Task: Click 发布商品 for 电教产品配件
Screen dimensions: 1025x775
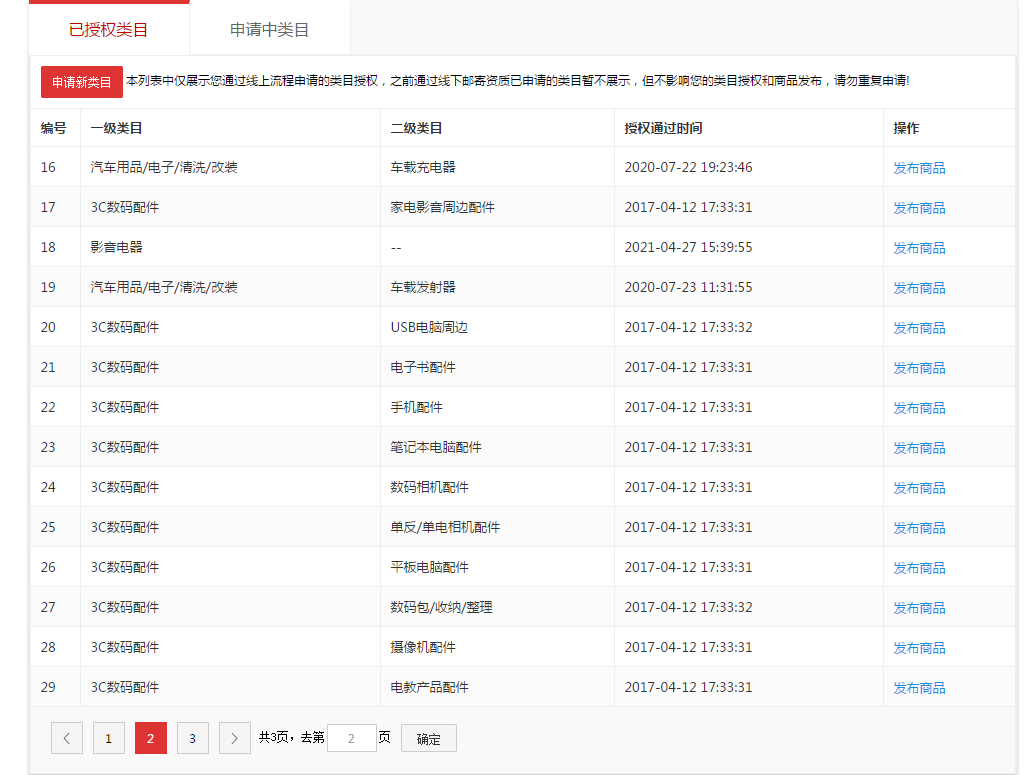Action: coord(918,687)
